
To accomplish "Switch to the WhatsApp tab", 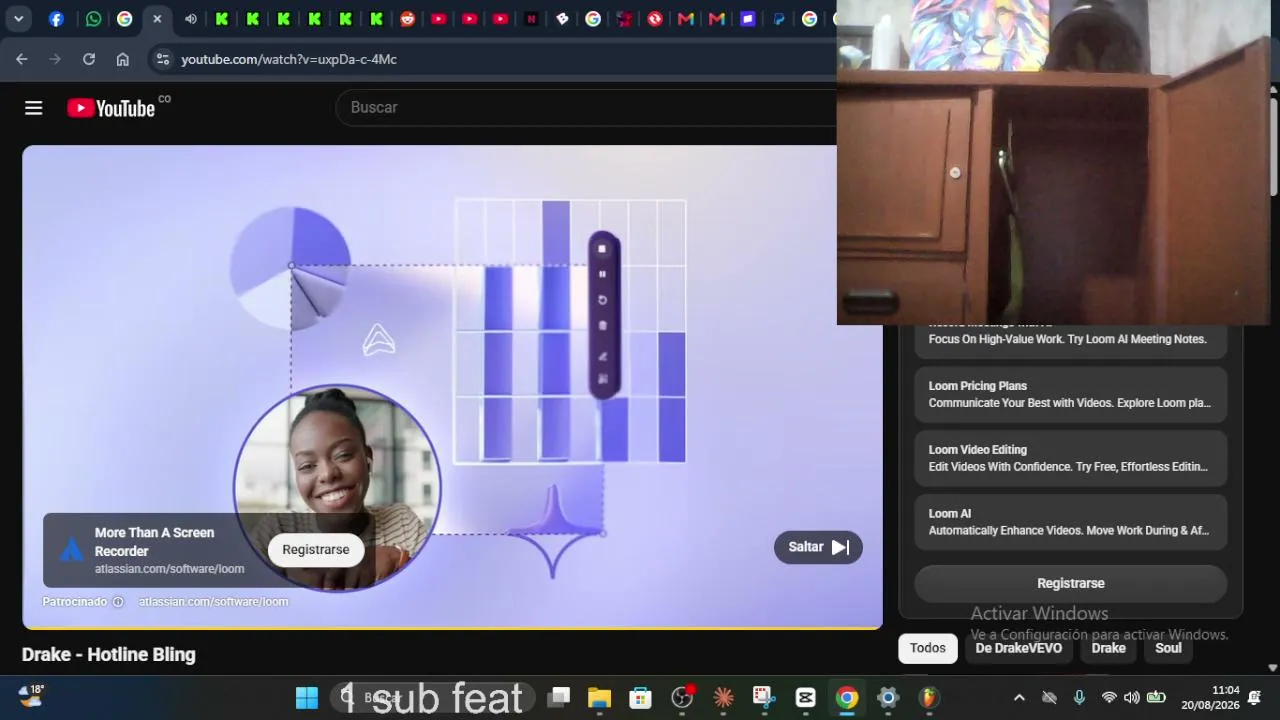I will [x=93, y=18].
